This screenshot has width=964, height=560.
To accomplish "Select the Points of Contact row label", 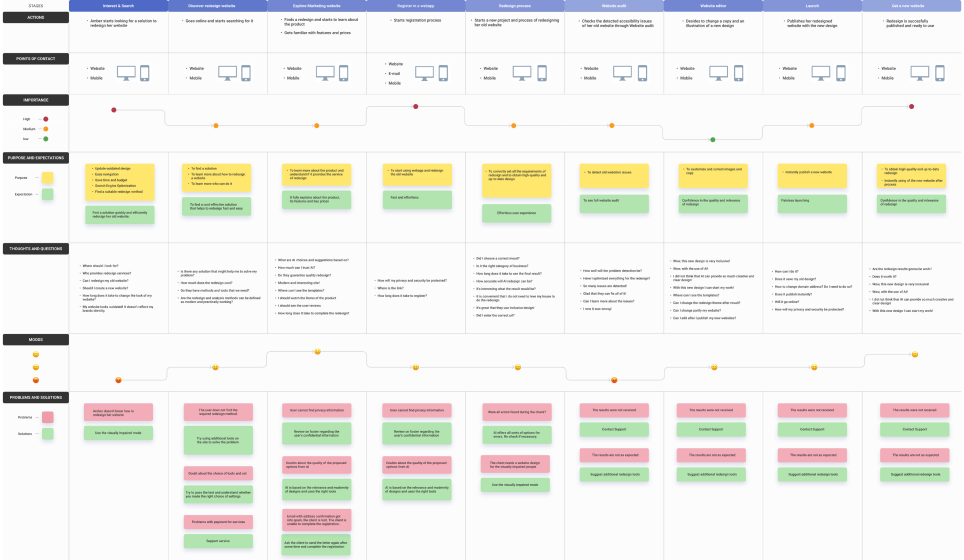I will 36,59.
